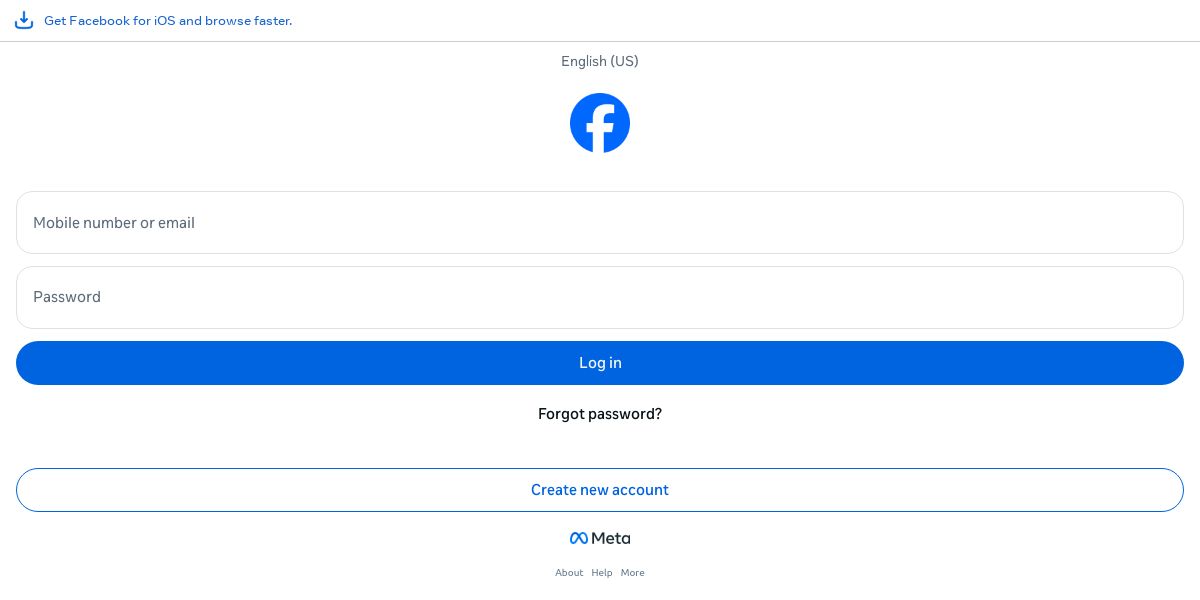The height and width of the screenshot is (600, 1200).
Task: Focus the Mobile number or email field
Action: pos(600,222)
